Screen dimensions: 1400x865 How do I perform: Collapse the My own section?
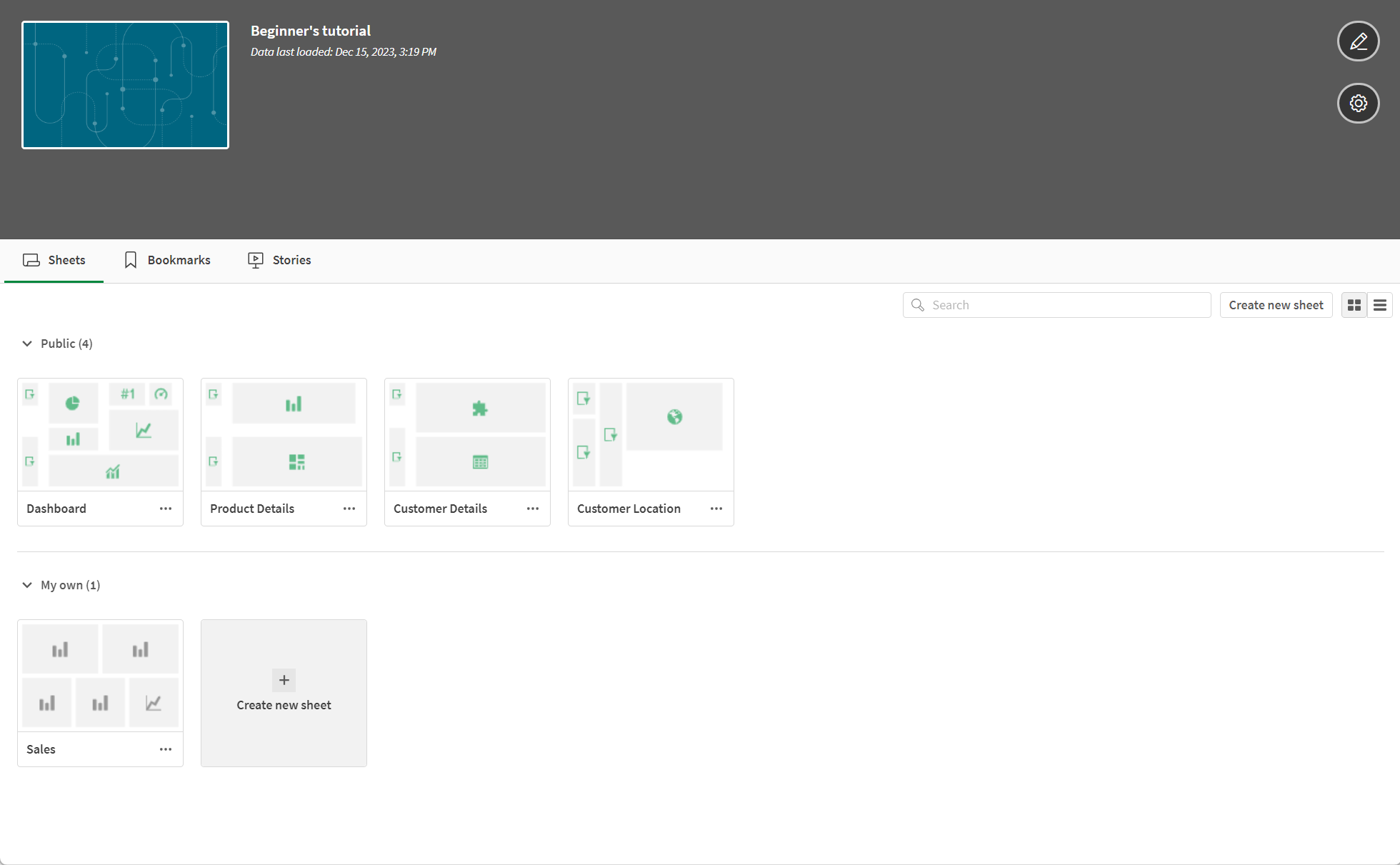coord(26,584)
